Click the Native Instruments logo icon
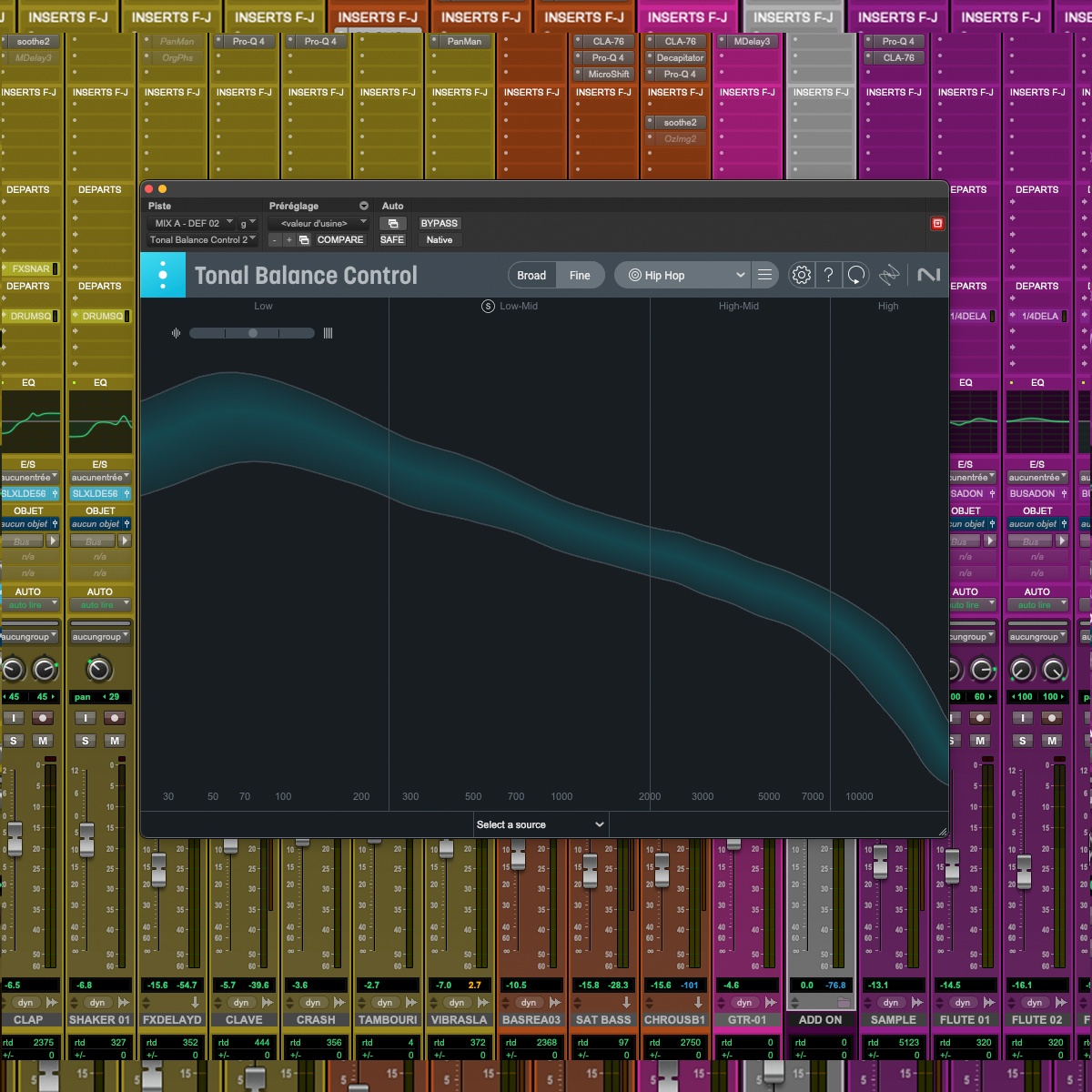 pyautogui.click(x=928, y=275)
